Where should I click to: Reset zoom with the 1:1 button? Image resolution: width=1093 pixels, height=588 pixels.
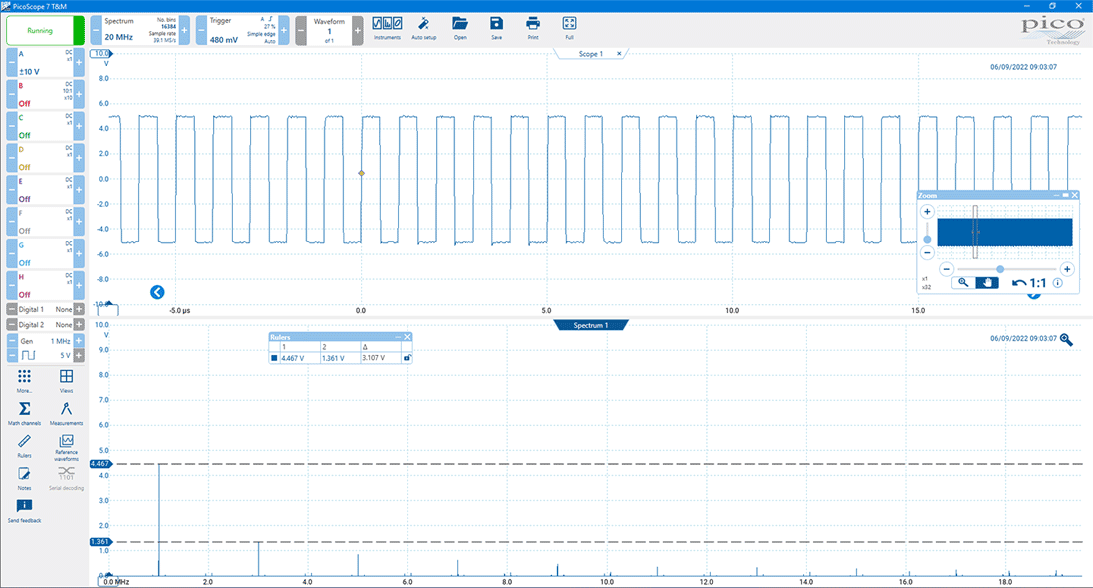[1030, 283]
